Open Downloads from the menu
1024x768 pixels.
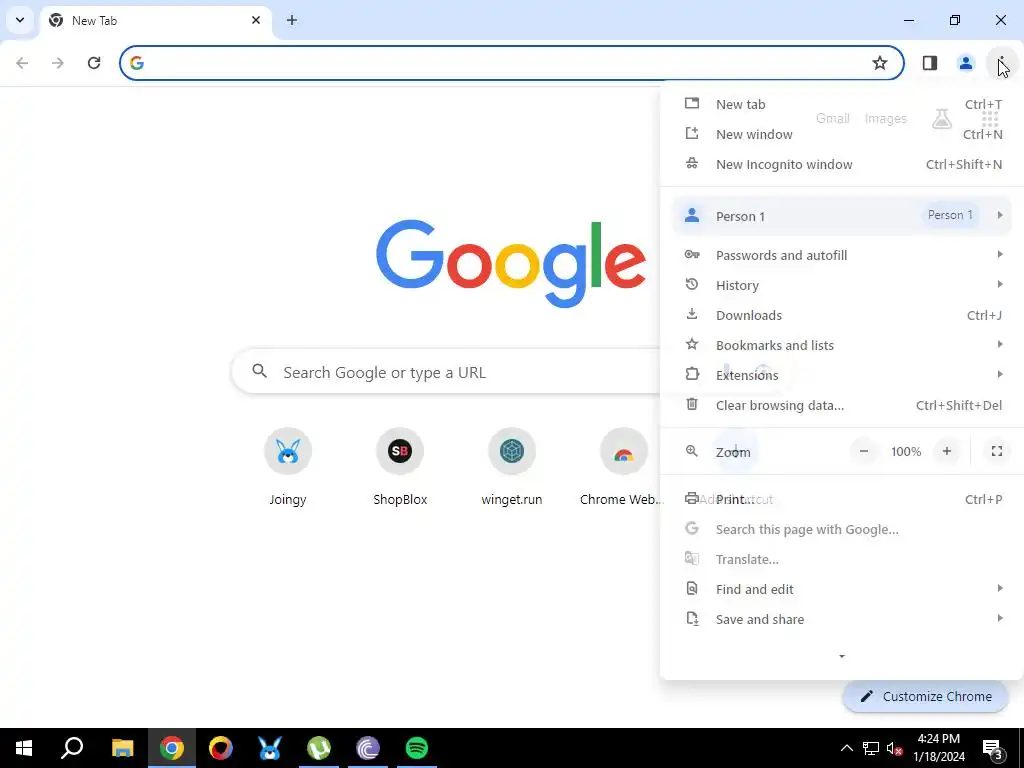(x=842, y=315)
